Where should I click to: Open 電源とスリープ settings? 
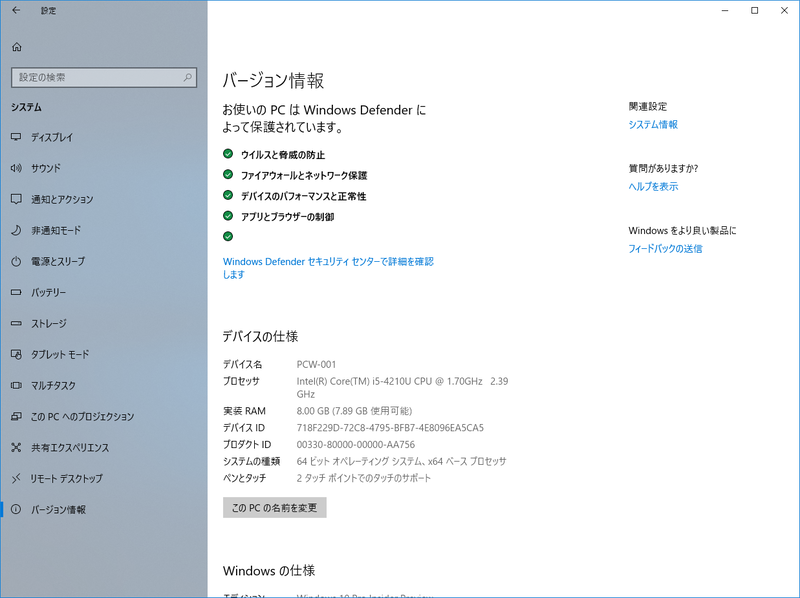104,261
